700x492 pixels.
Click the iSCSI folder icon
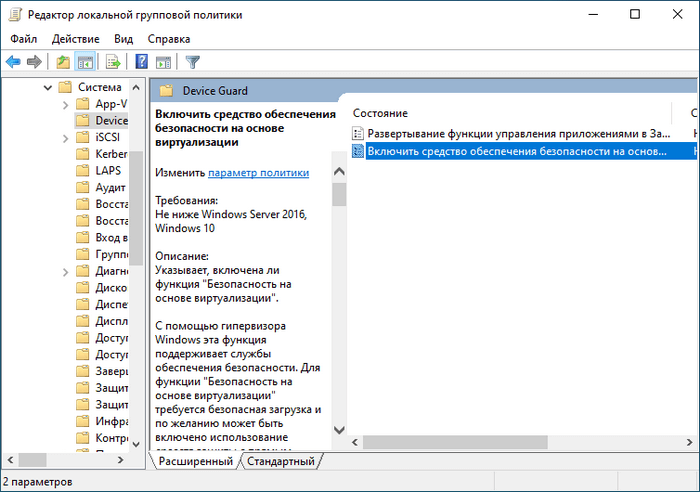83,138
